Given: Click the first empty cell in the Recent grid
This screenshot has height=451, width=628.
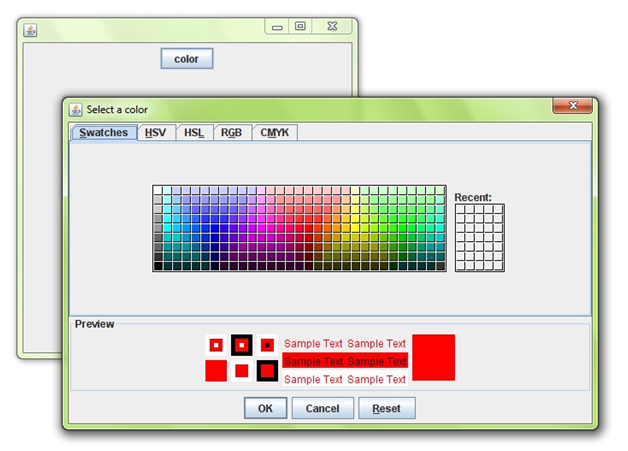Looking at the screenshot, I should [460, 210].
